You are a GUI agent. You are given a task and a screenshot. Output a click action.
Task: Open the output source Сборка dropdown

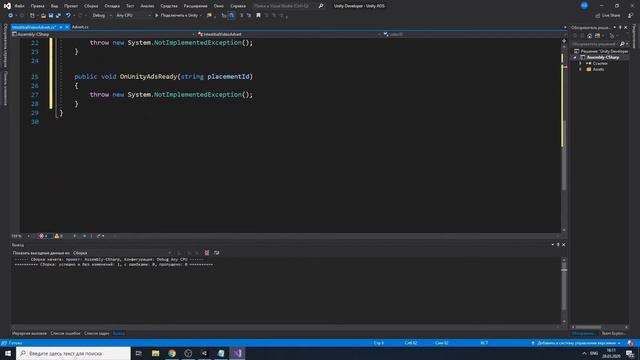122,253
